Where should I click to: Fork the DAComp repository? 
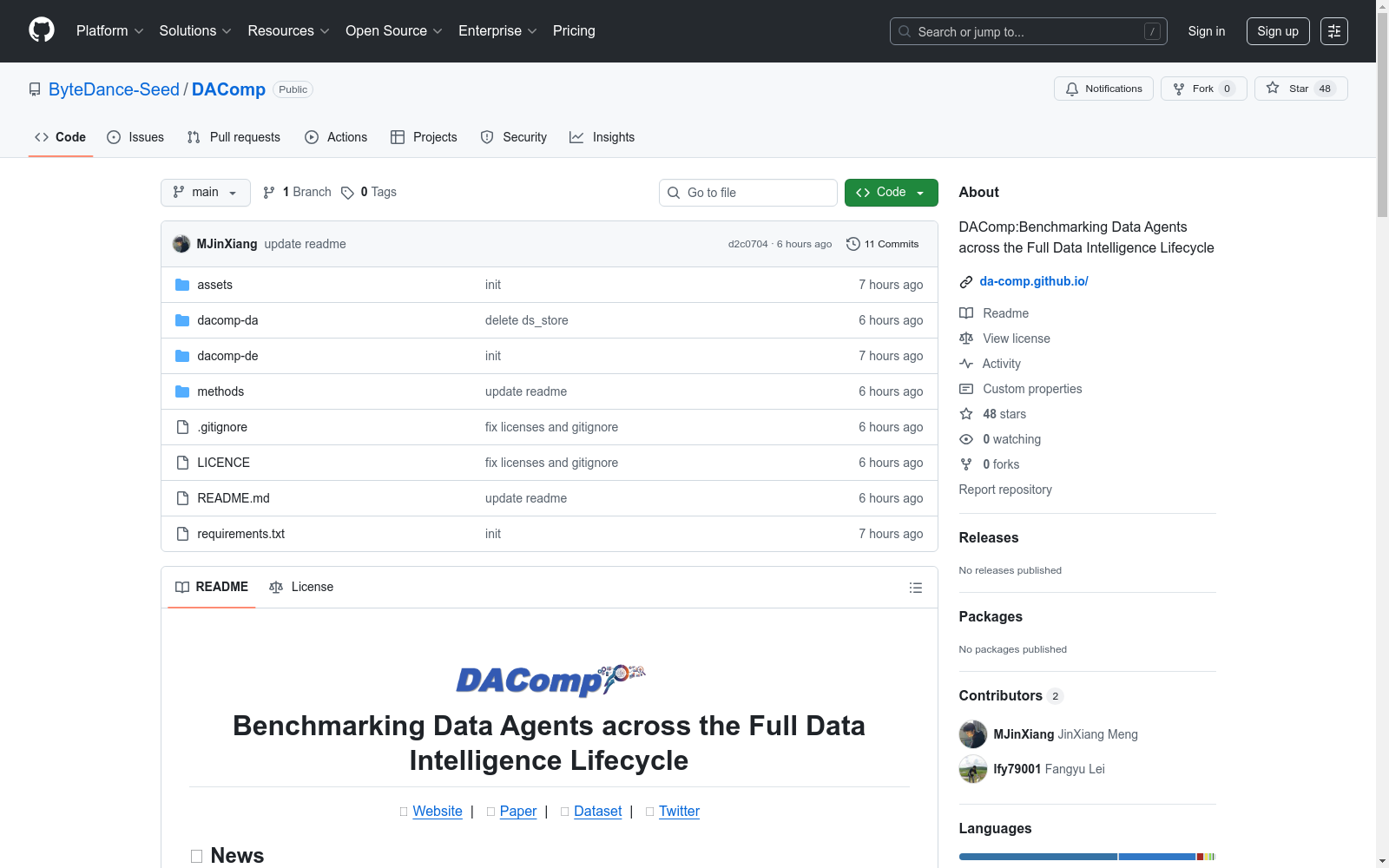(x=1203, y=89)
